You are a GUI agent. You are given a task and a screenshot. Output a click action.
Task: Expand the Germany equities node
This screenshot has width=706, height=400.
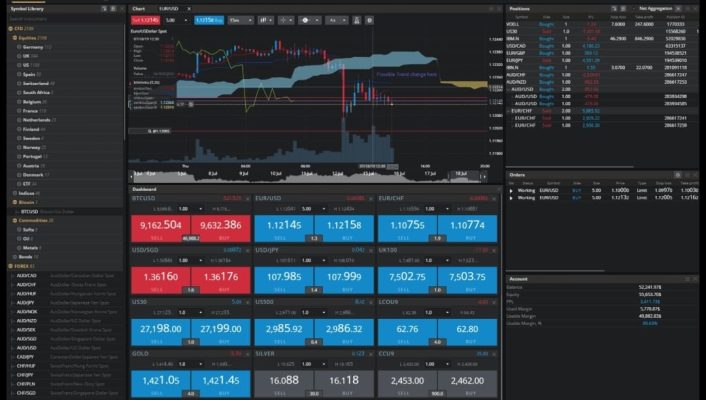pyautogui.click(x=19, y=47)
